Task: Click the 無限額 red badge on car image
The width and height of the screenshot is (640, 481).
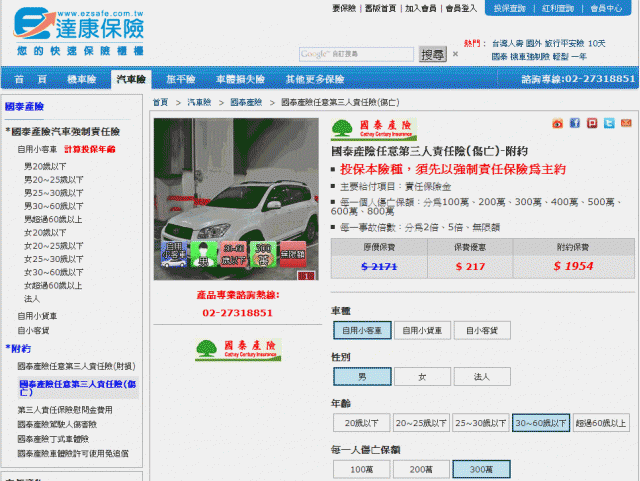Action: pos(293,254)
